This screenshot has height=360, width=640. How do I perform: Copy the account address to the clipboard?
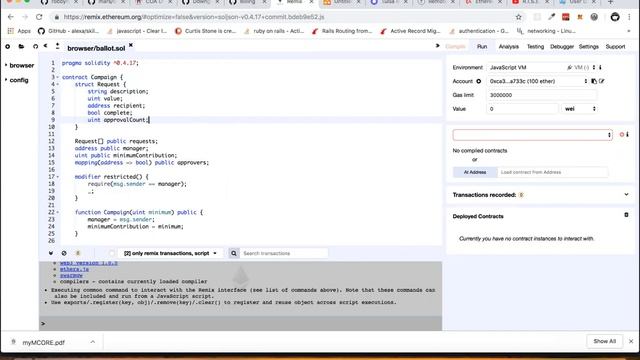(x=594, y=81)
